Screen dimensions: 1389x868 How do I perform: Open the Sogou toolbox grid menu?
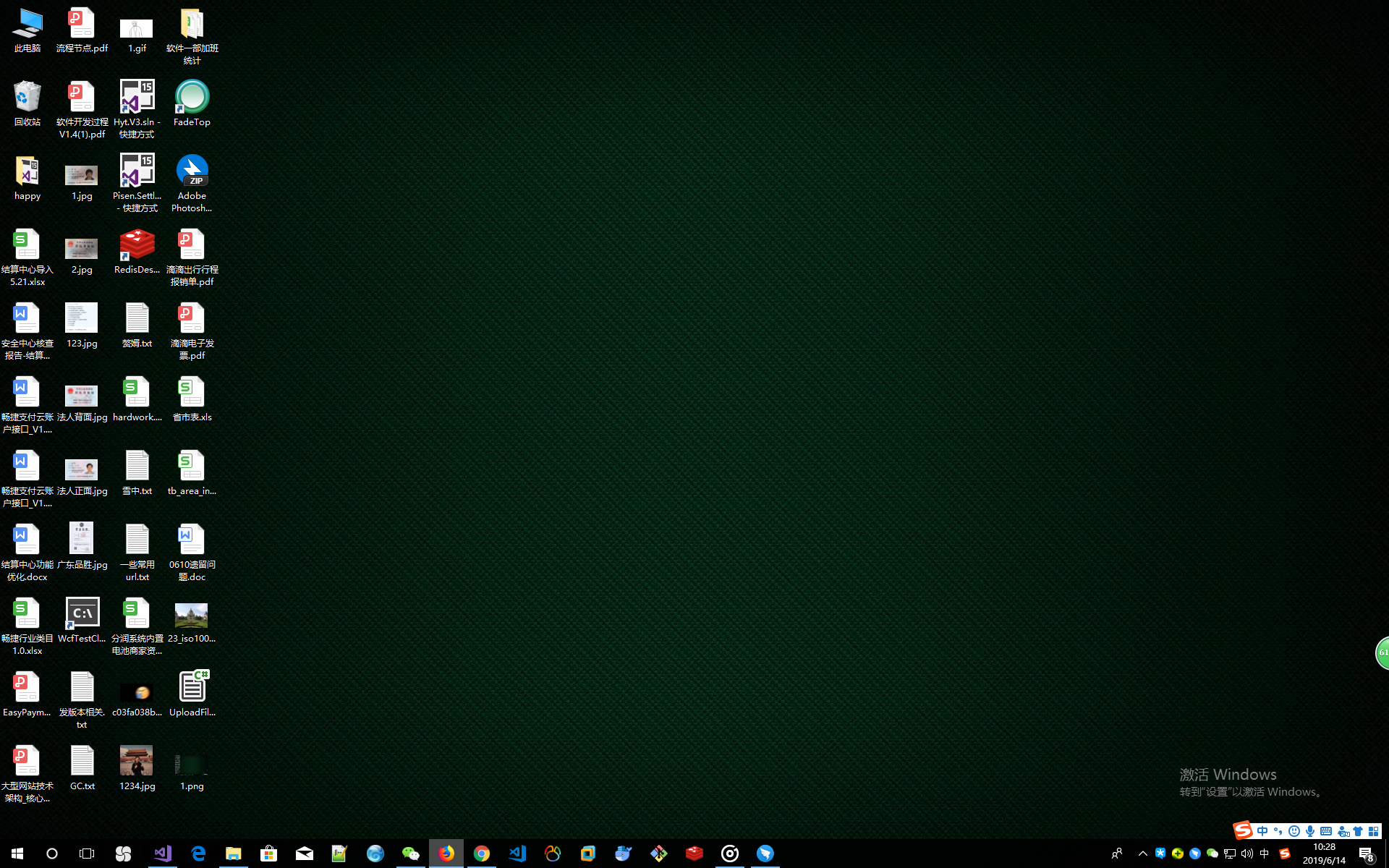[1373, 831]
